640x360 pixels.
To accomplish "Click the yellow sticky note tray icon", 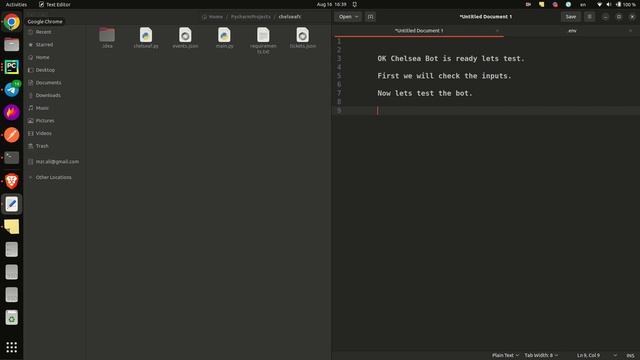I will click(x=542, y=4).
